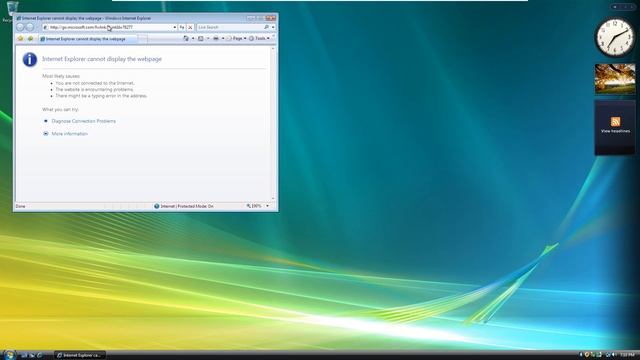This screenshot has height=360, width=640.
Task: Click the Add to Favorites icon
Action: click(30, 38)
